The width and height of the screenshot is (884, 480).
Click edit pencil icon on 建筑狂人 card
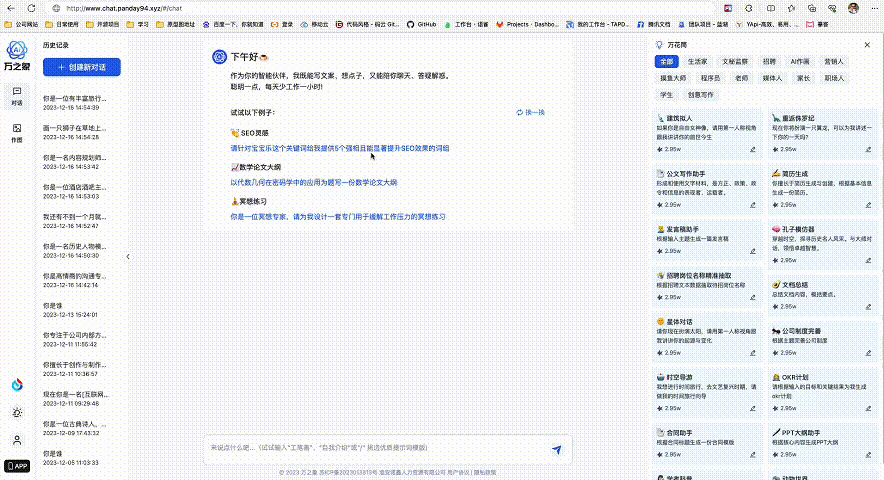point(753,149)
